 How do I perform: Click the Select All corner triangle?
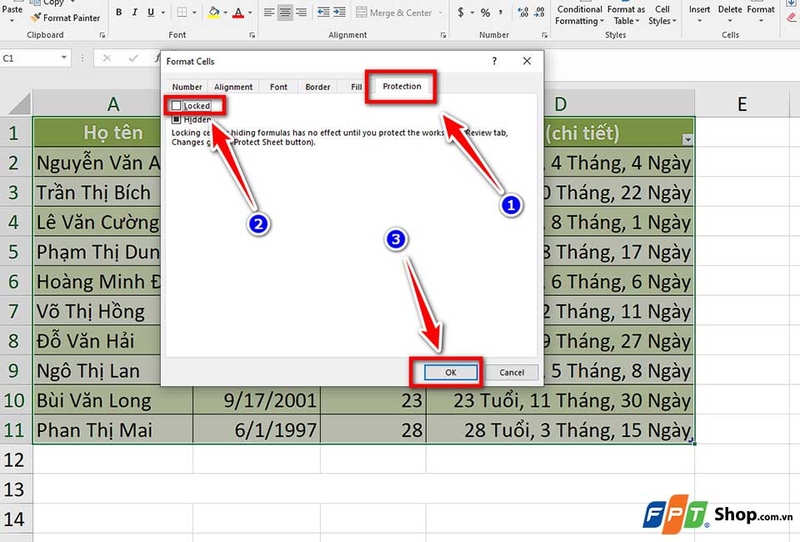point(19,104)
